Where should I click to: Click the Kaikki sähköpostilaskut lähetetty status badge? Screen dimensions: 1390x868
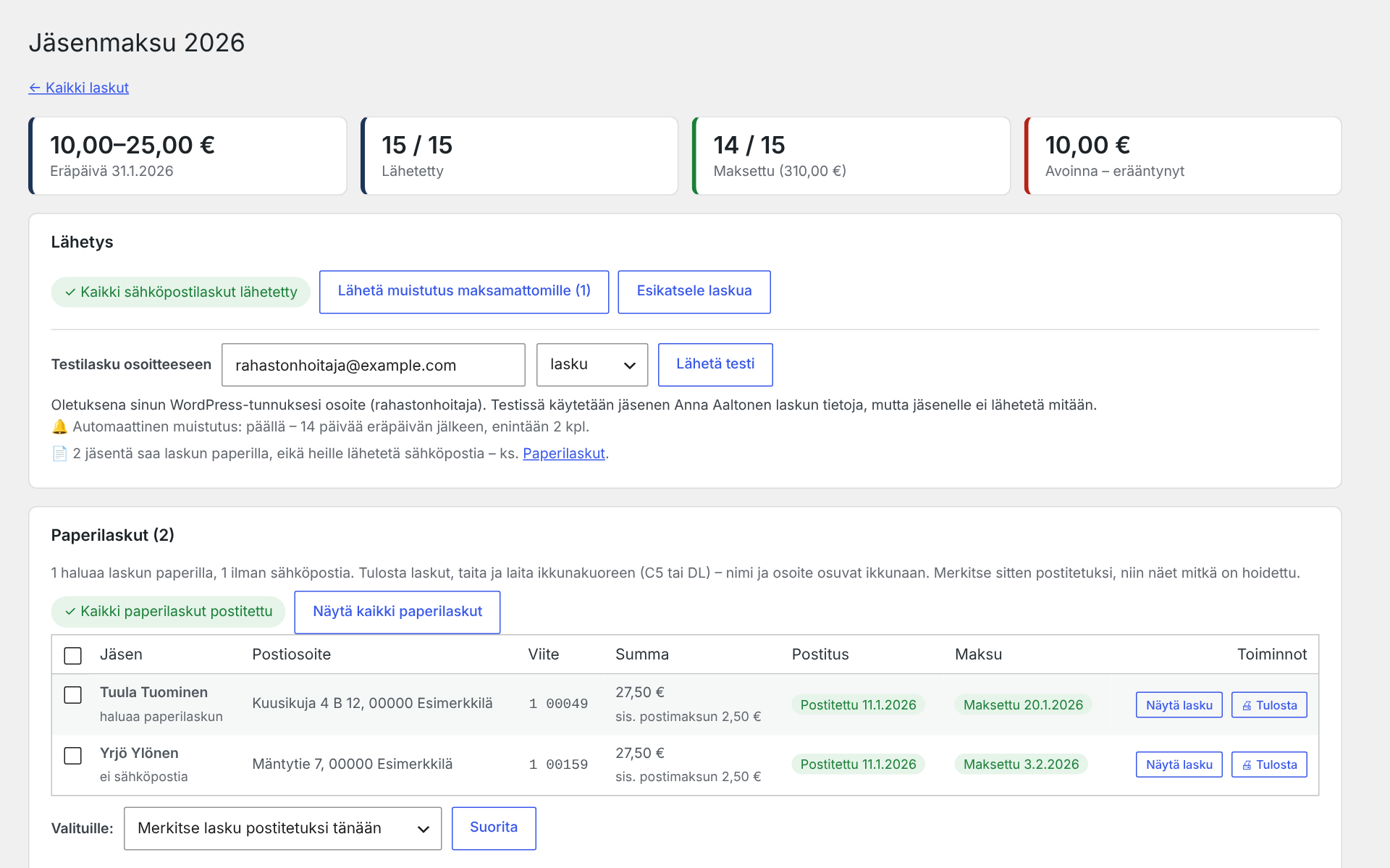coord(180,292)
